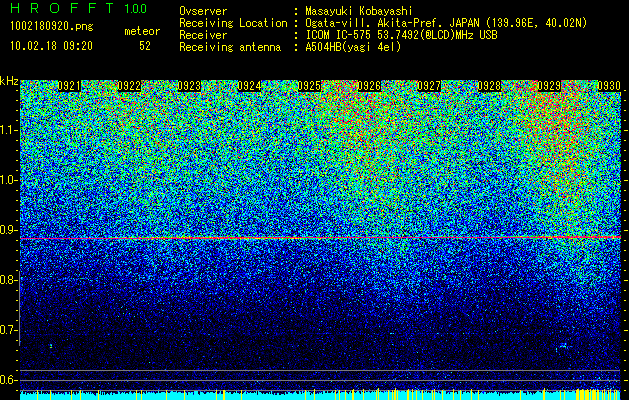Click the 0.9 kHz axis label

(8, 230)
